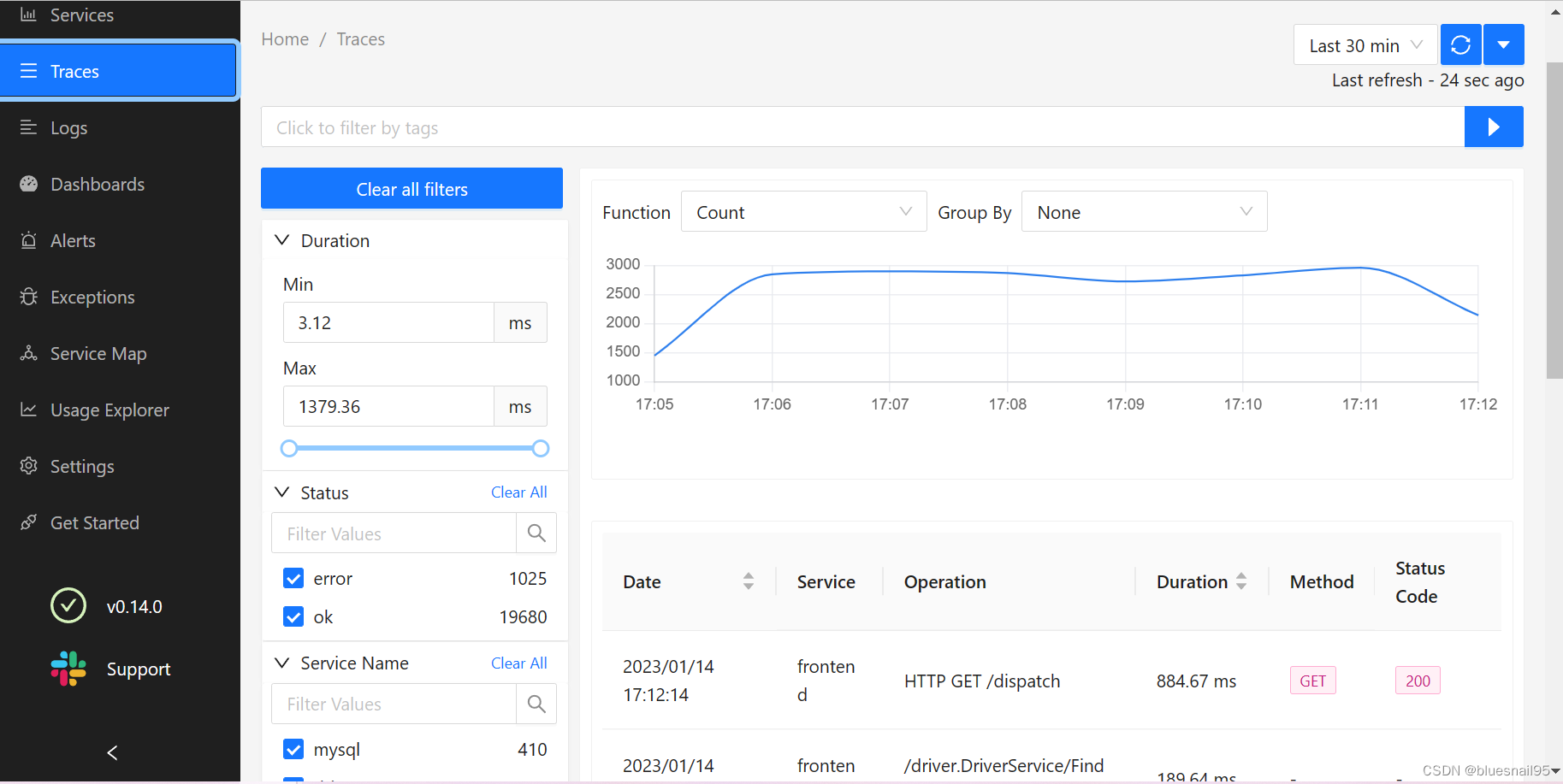Open the Settings menu item
The width and height of the screenshot is (1563, 784).
(x=120, y=466)
